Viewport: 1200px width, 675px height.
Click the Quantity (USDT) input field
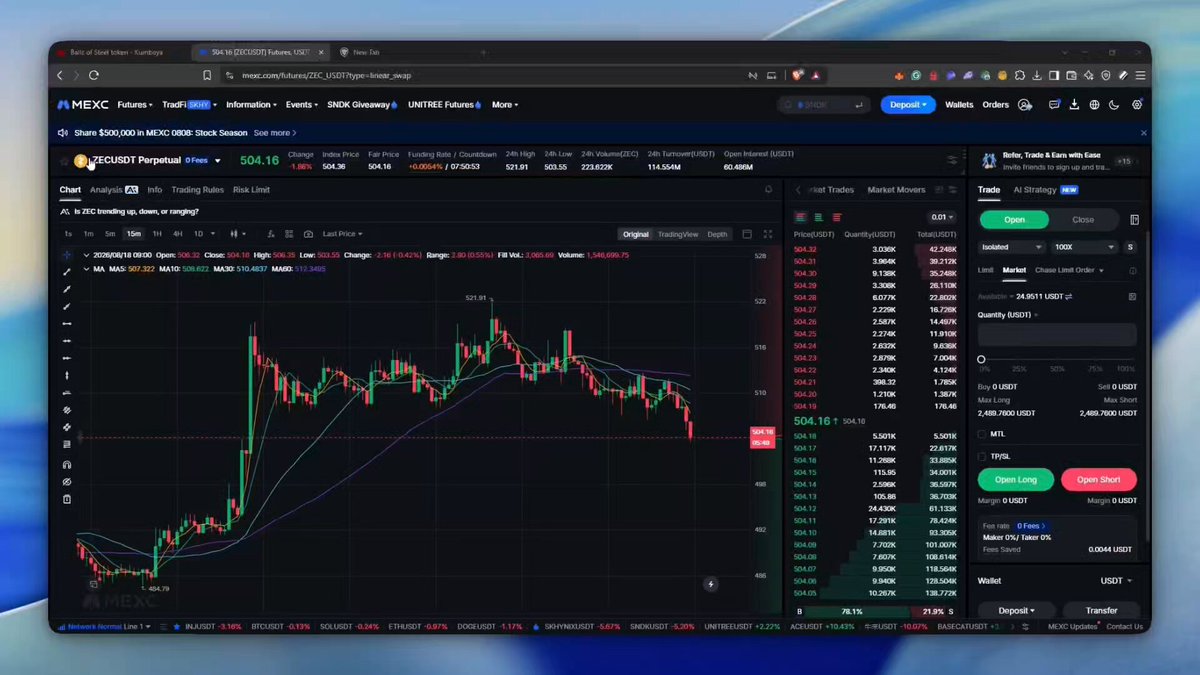[1057, 335]
